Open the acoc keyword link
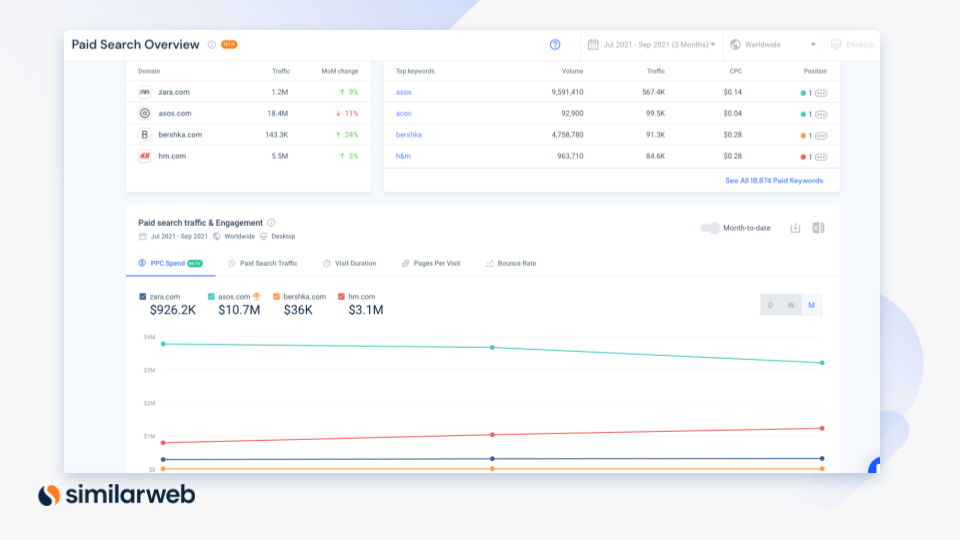This screenshot has height=540, width=960. pos(403,114)
